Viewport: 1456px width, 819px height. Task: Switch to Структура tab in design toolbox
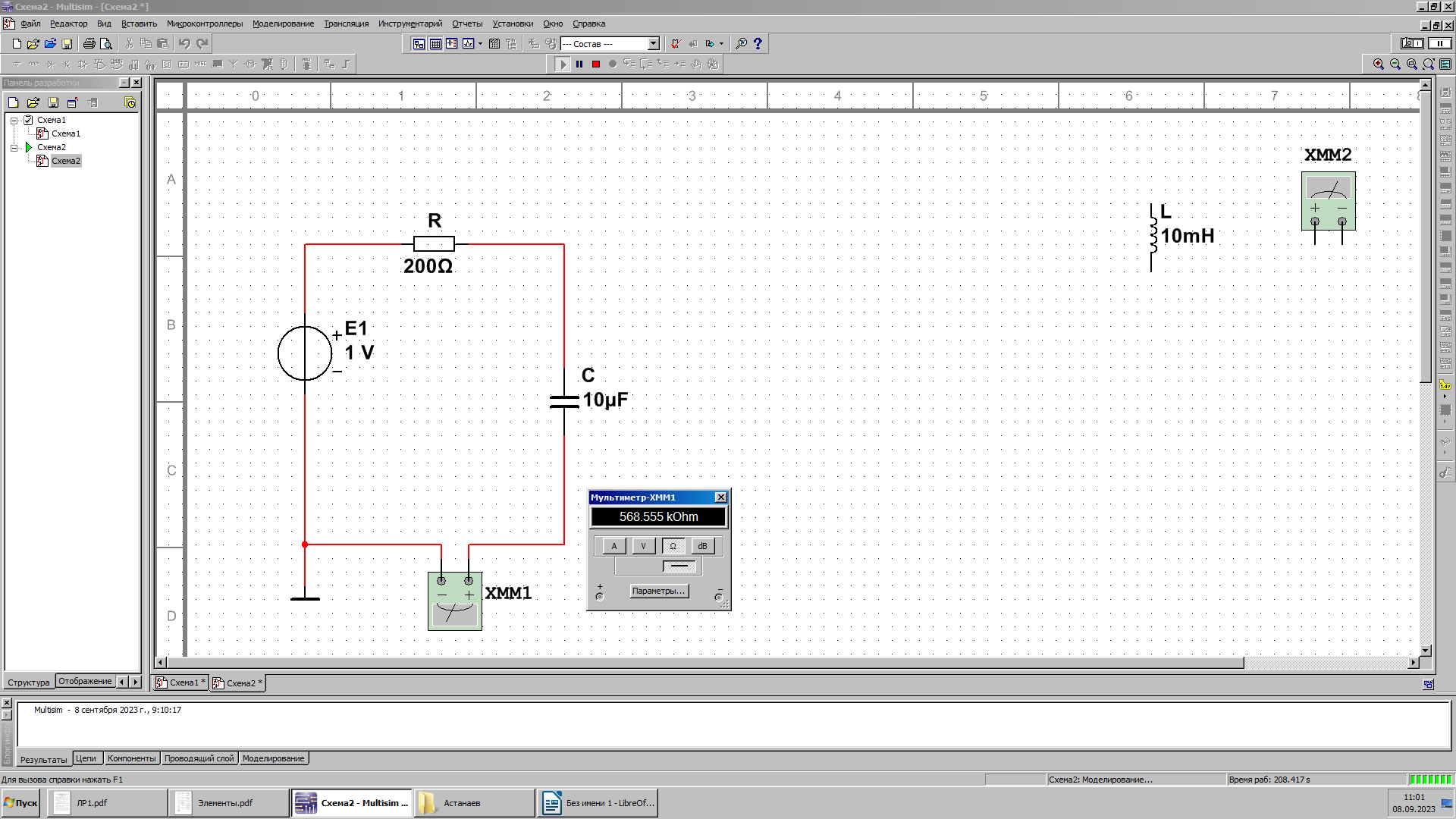29,682
